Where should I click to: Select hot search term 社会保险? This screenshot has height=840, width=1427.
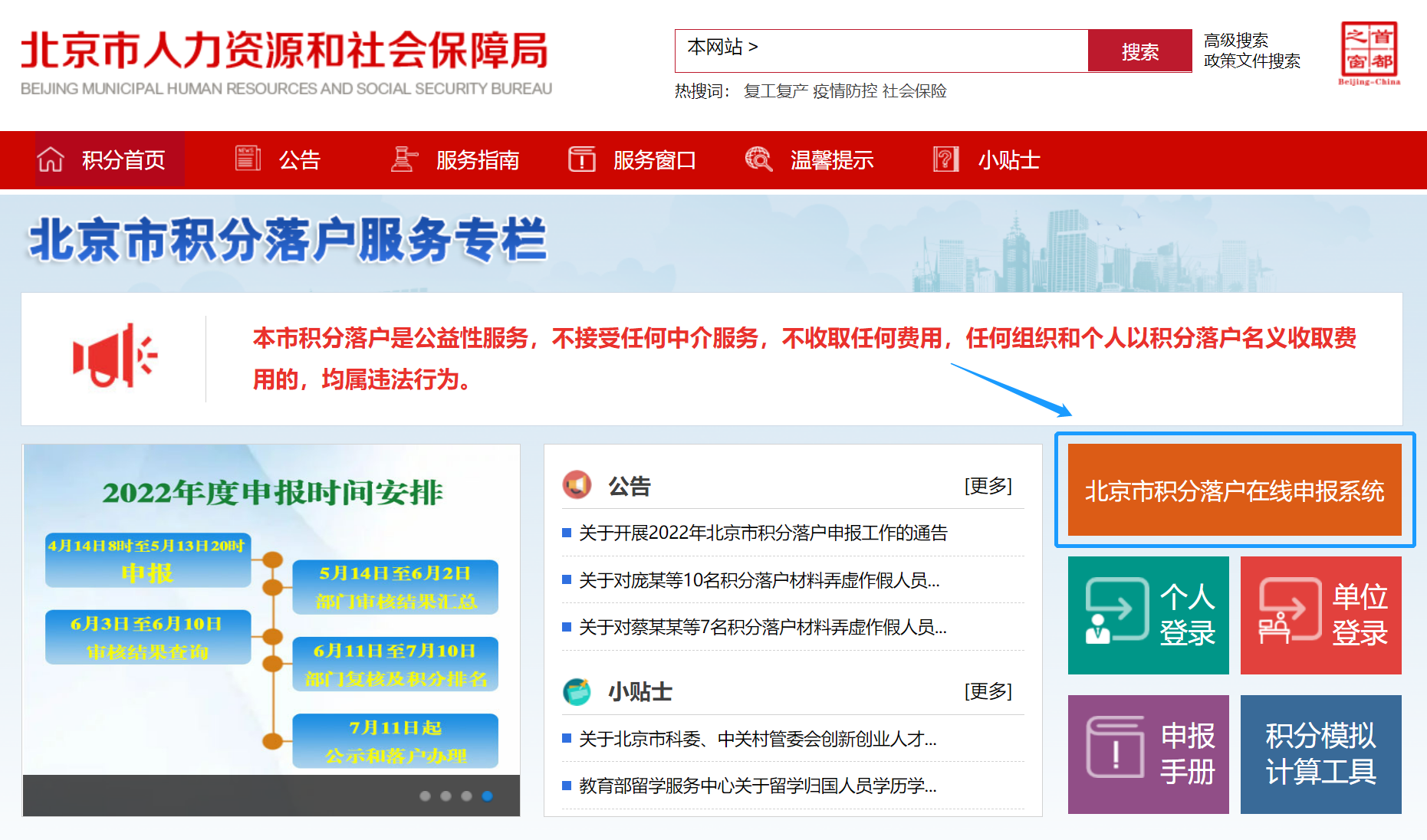pyautogui.click(x=914, y=91)
